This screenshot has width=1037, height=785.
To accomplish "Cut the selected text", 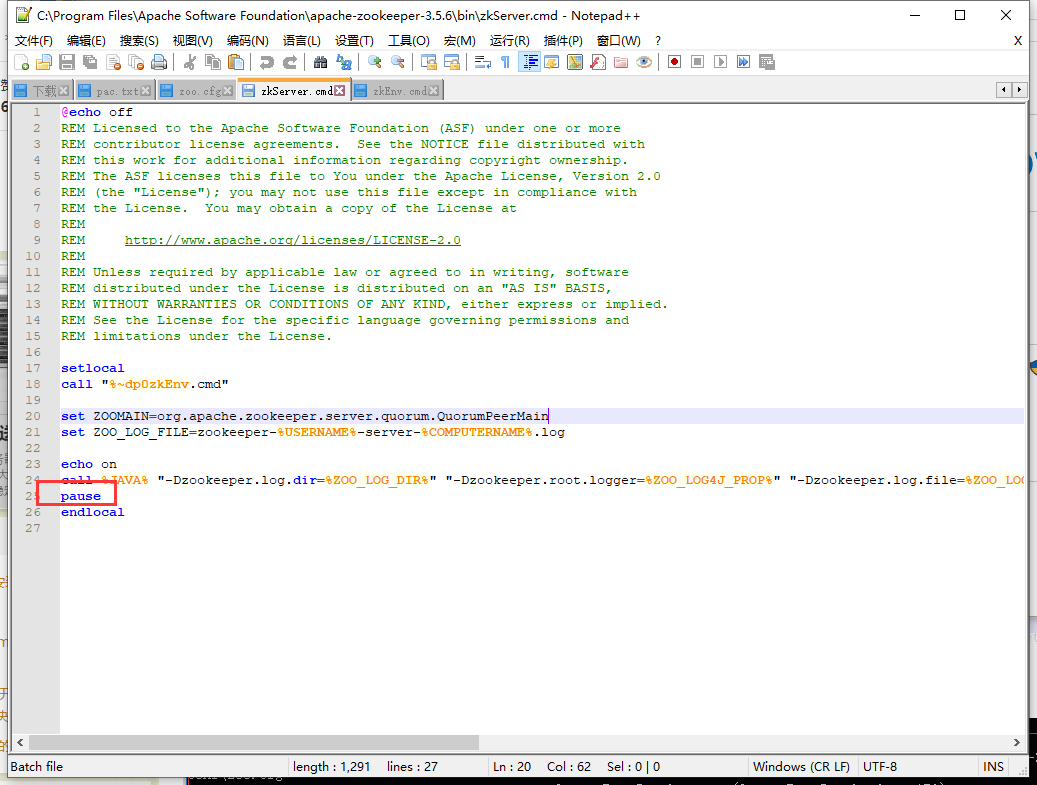I will coord(189,62).
